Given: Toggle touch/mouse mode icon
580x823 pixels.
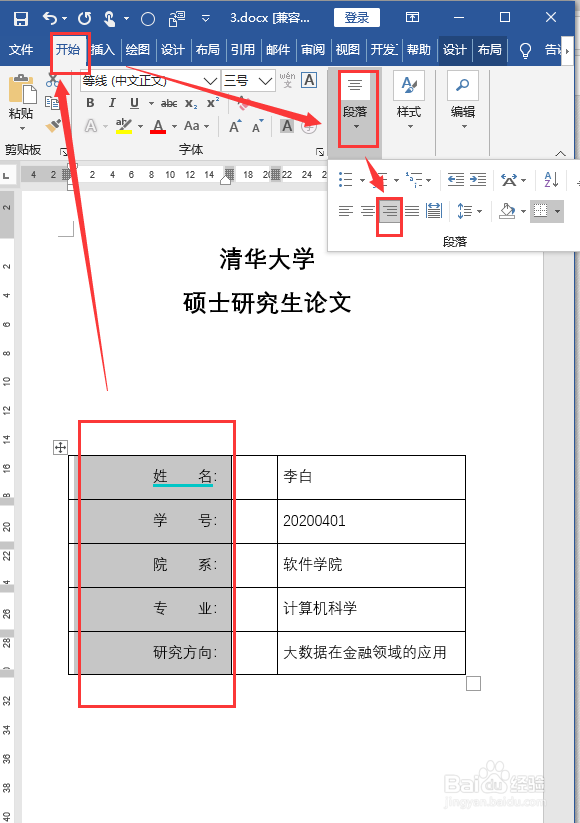Looking at the screenshot, I should click(109, 19).
